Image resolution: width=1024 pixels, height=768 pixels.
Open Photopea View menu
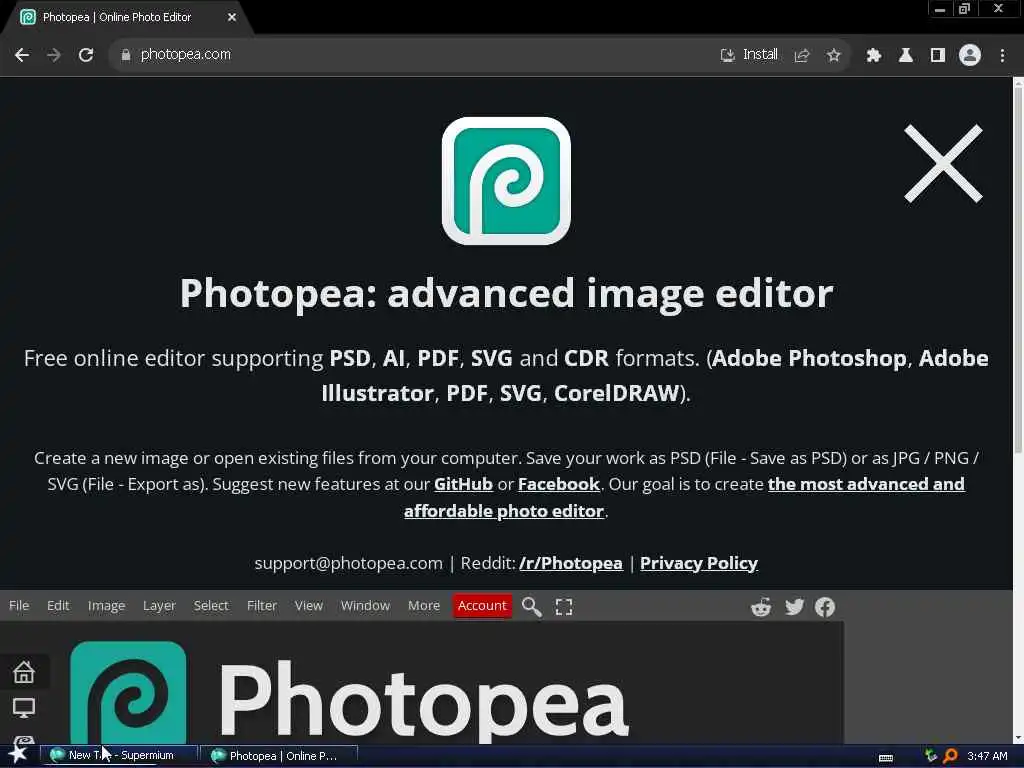coord(308,605)
